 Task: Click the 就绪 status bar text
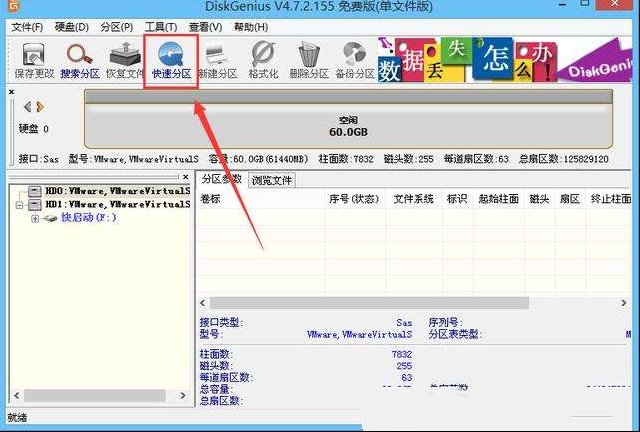pyautogui.click(x=17, y=417)
